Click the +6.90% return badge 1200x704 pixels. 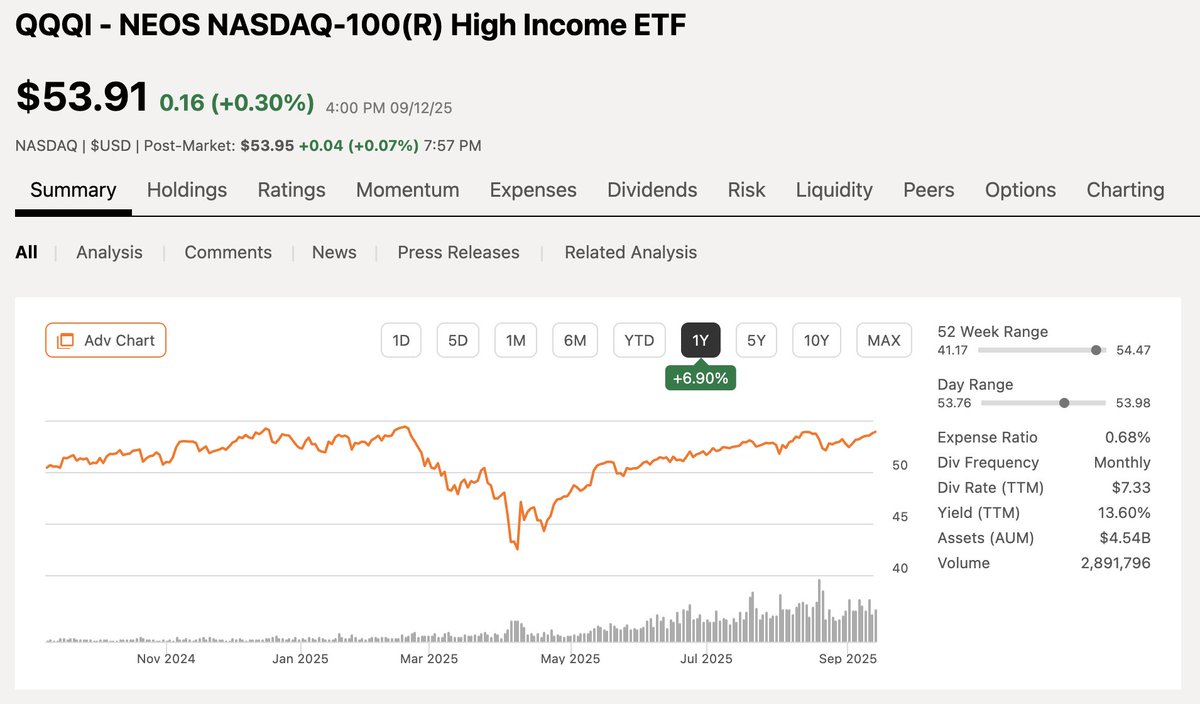701,378
